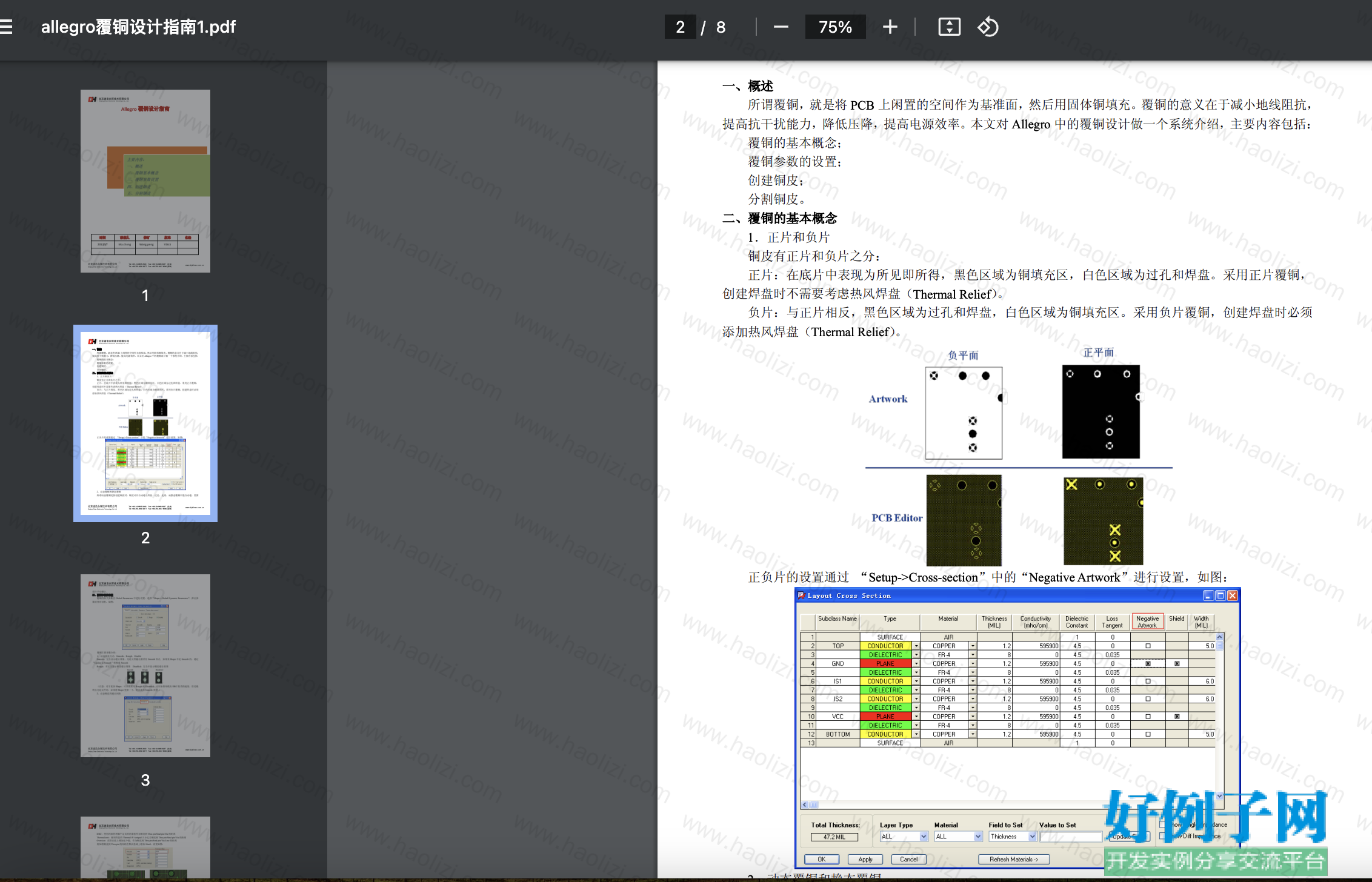1372x882 pixels.
Task: Click the blue "PCB Editor" figure label
Action: (x=897, y=518)
